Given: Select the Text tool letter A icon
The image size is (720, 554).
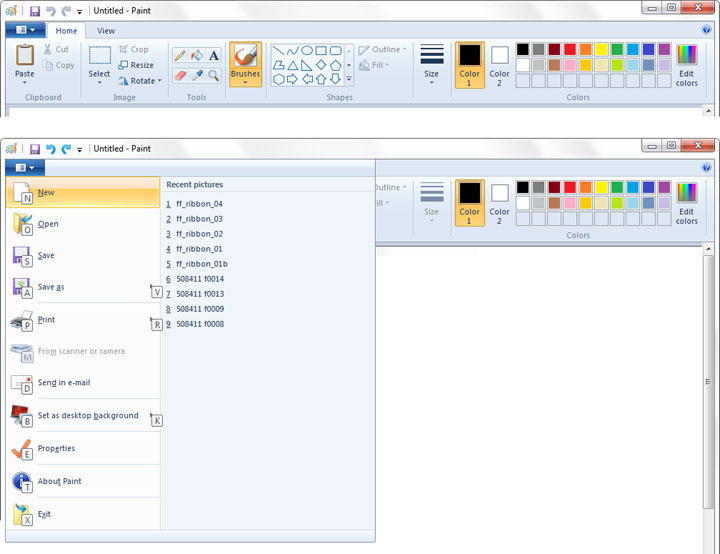Looking at the screenshot, I should [x=214, y=56].
